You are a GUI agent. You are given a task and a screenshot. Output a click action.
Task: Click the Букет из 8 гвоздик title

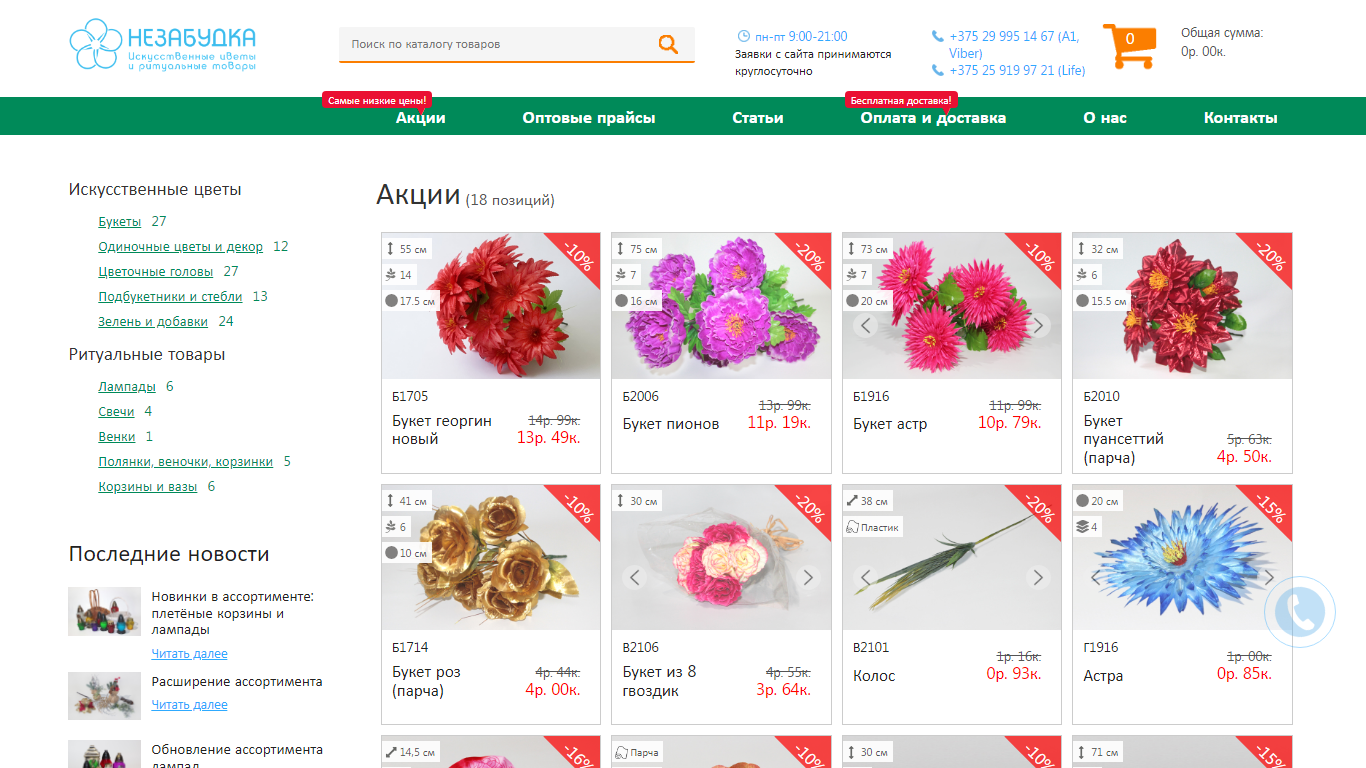pos(660,681)
